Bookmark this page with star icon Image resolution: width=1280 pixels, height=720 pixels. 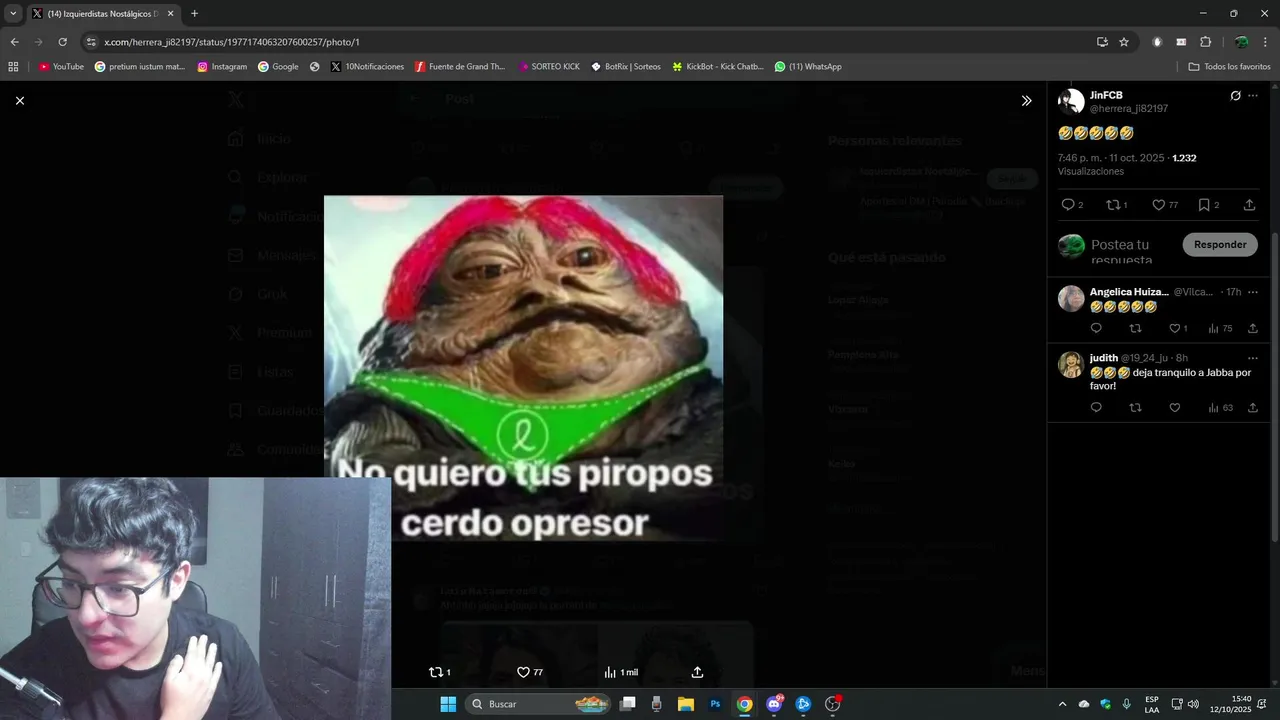point(1124,42)
